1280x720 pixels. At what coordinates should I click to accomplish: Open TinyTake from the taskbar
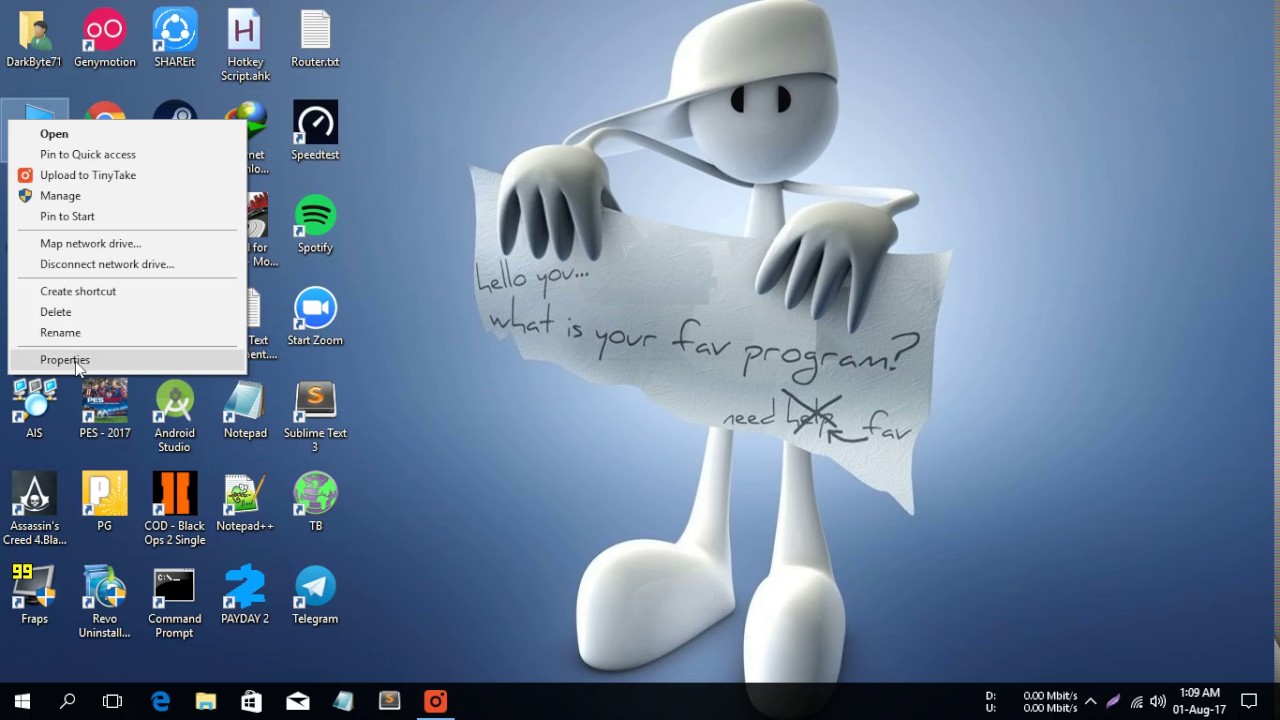tap(436, 701)
